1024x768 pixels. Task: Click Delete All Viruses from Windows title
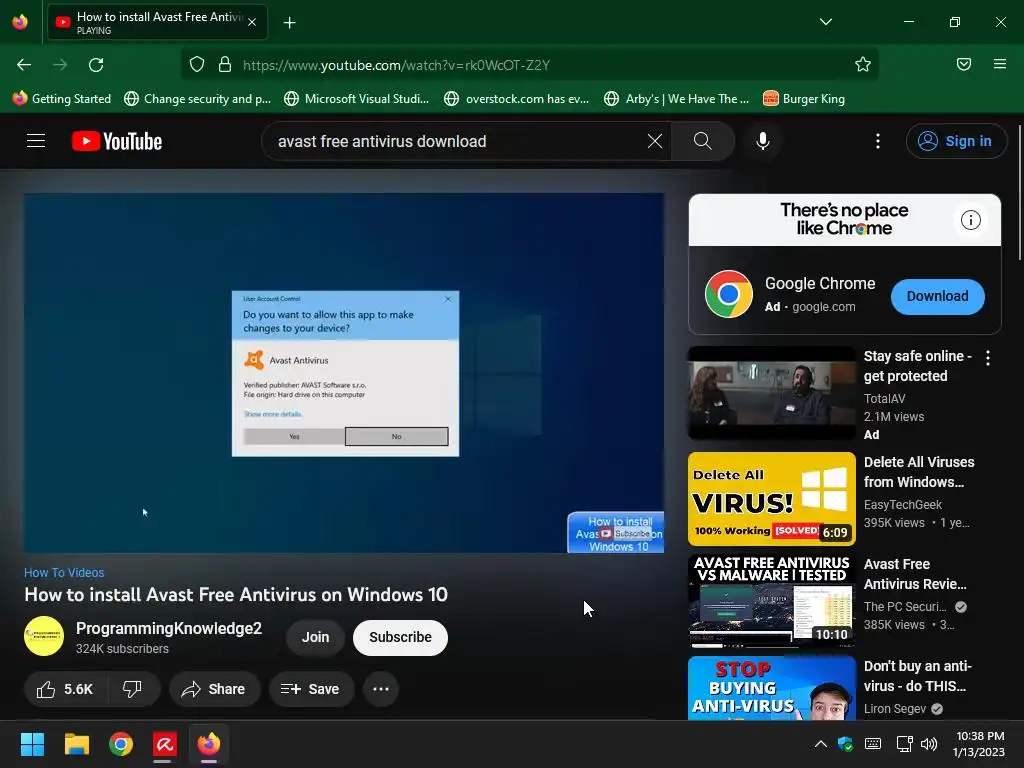(x=919, y=472)
